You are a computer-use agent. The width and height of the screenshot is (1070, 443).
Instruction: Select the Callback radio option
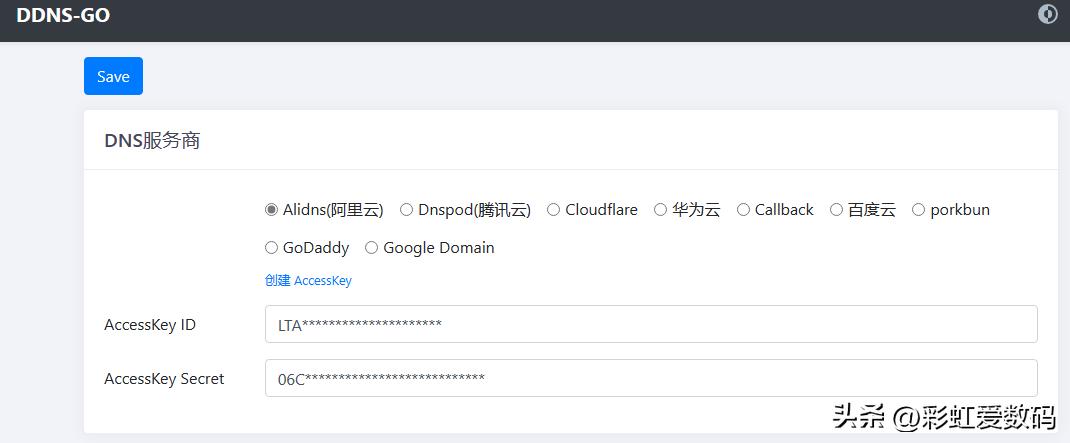tap(743, 210)
